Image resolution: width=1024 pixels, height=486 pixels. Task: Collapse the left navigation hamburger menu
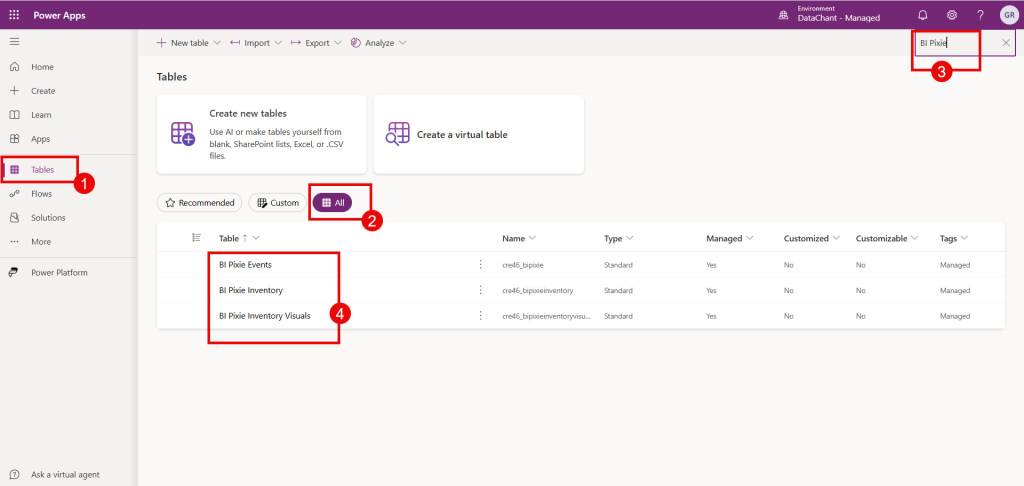pos(14,41)
